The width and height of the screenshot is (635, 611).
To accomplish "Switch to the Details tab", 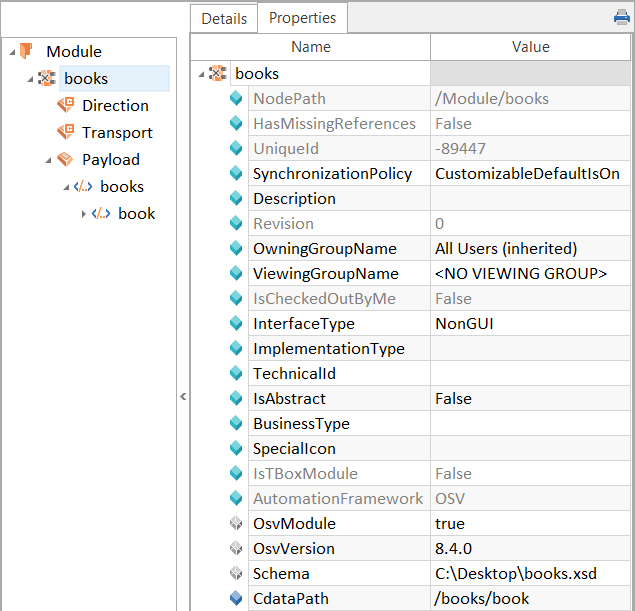I will click(x=223, y=18).
